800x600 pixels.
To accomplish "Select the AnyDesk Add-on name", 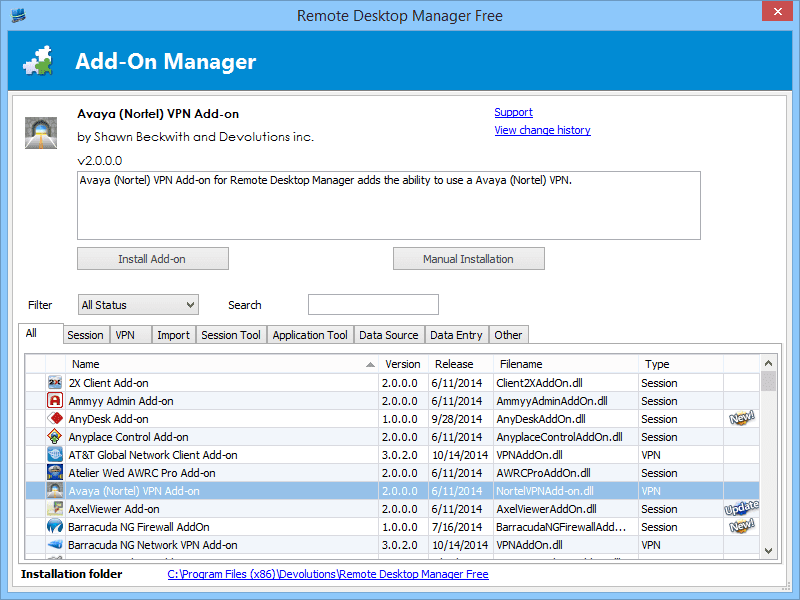I will [109, 419].
